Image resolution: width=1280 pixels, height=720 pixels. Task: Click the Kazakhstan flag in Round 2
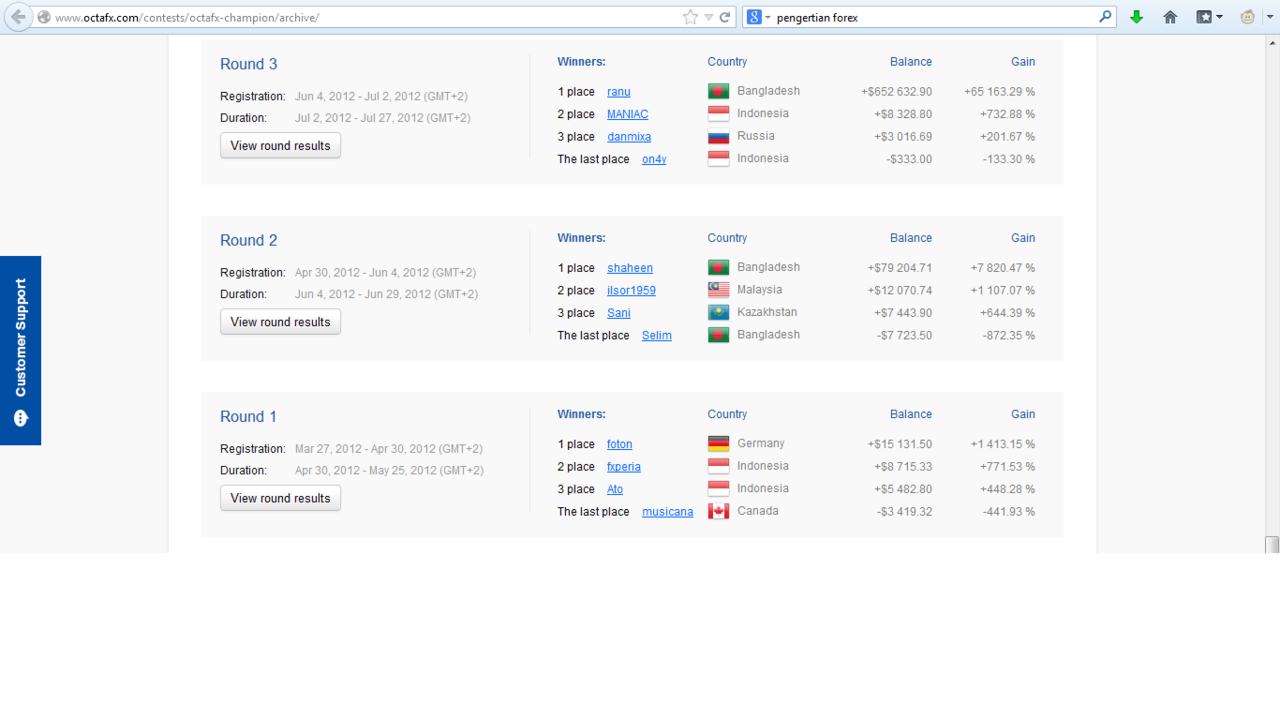pos(718,312)
